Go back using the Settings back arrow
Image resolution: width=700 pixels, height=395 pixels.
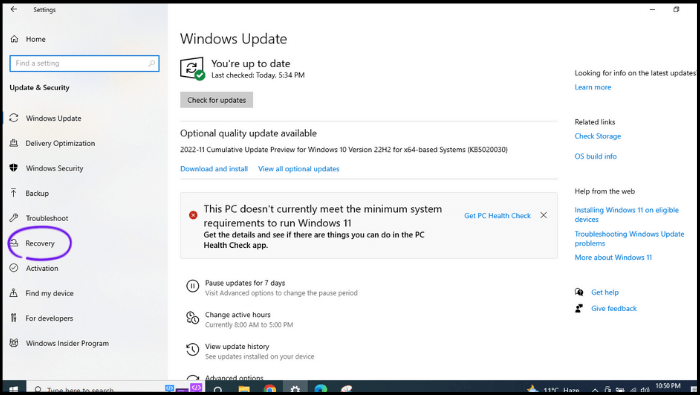coord(14,9)
